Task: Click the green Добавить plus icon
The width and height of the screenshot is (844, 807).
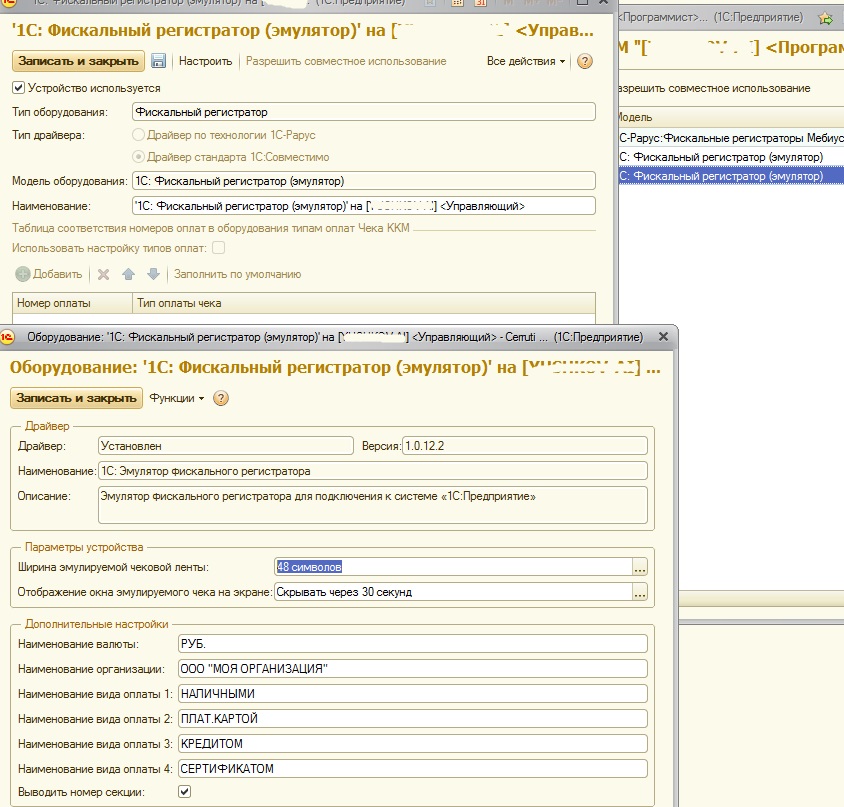Action: tap(23, 274)
